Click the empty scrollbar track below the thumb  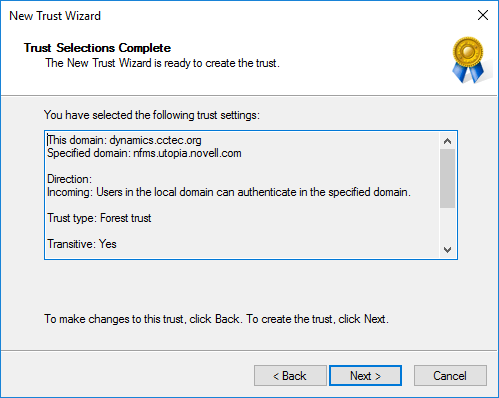[447, 225]
